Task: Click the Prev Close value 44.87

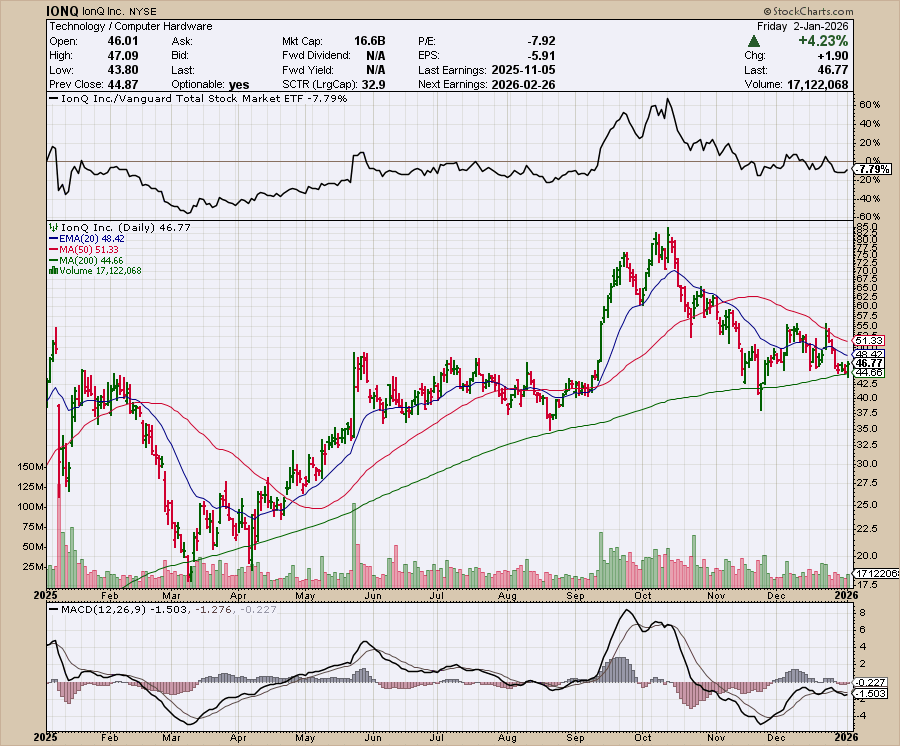Action: coord(123,84)
